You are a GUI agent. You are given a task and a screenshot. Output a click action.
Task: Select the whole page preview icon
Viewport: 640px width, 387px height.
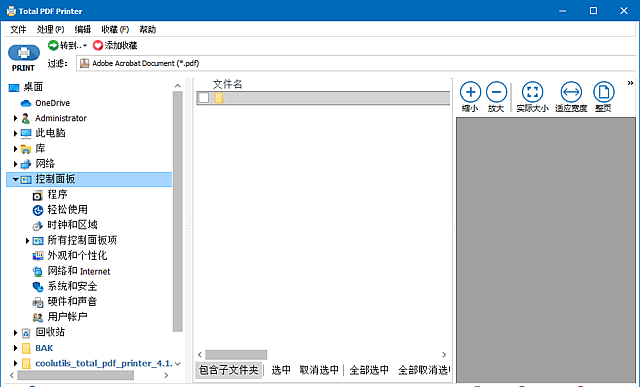pyautogui.click(x=604, y=92)
